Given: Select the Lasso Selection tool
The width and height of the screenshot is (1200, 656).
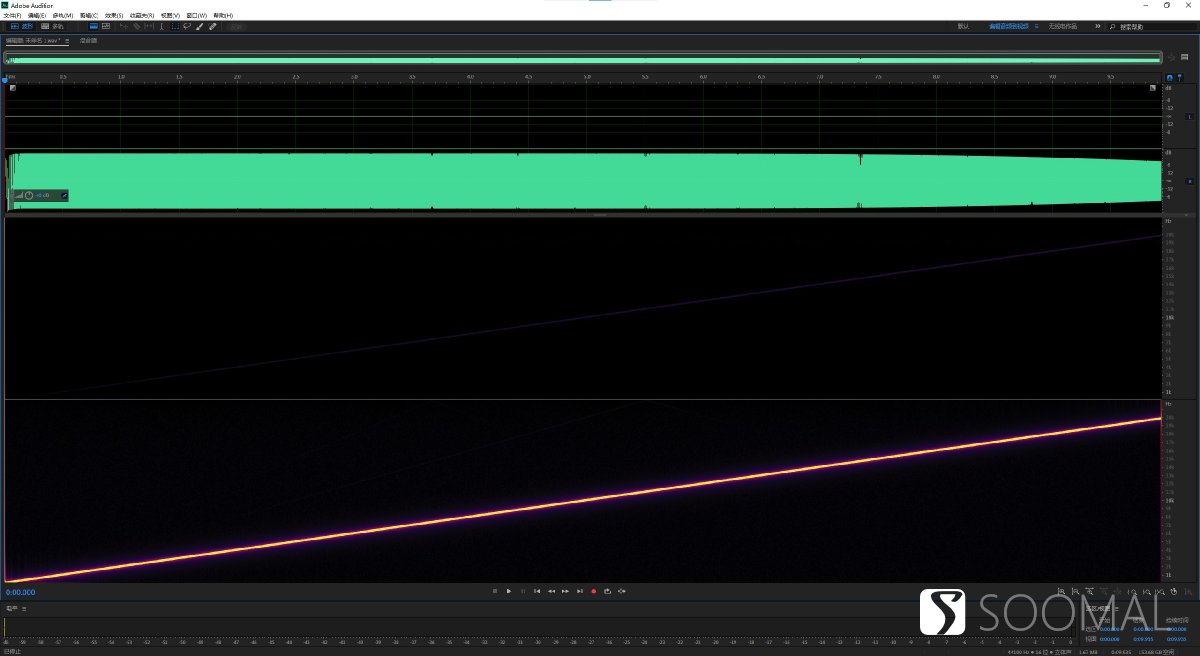Looking at the screenshot, I should click(x=187, y=26).
